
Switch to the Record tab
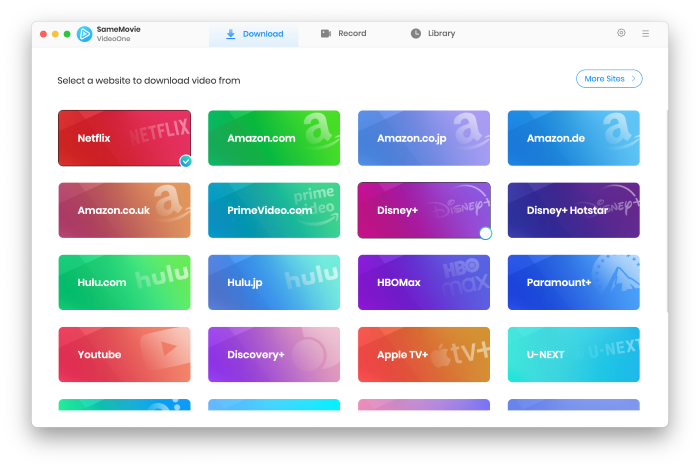point(343,33)
